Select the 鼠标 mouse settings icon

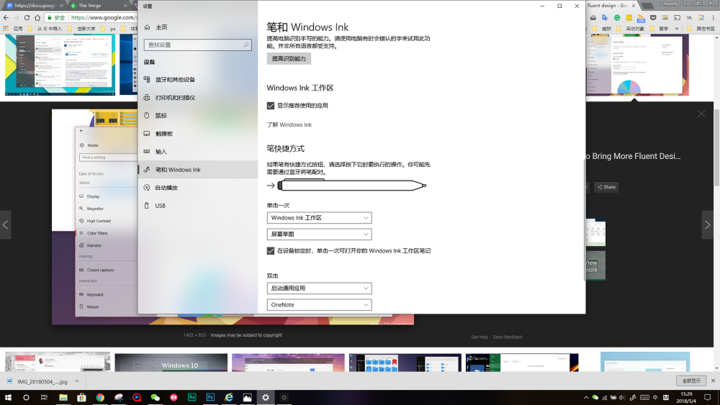(x=147, y=115)
